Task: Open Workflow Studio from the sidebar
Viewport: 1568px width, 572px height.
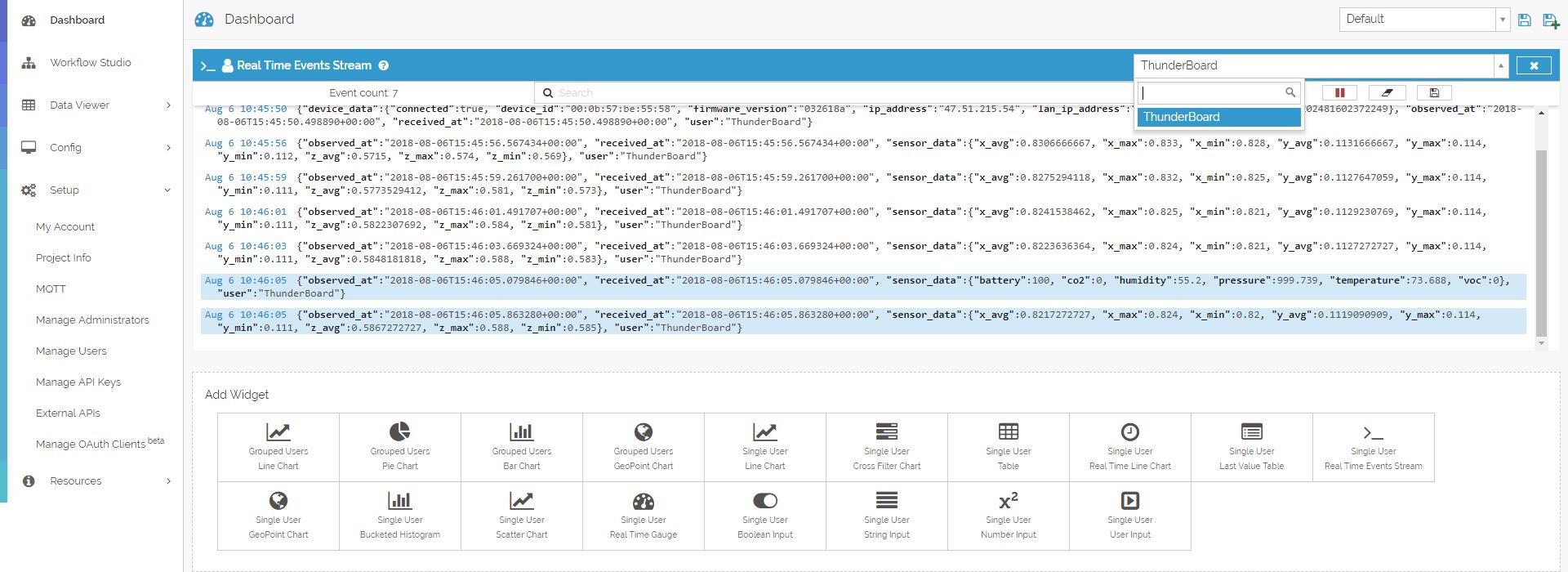Action: click(x=90, y=62)
